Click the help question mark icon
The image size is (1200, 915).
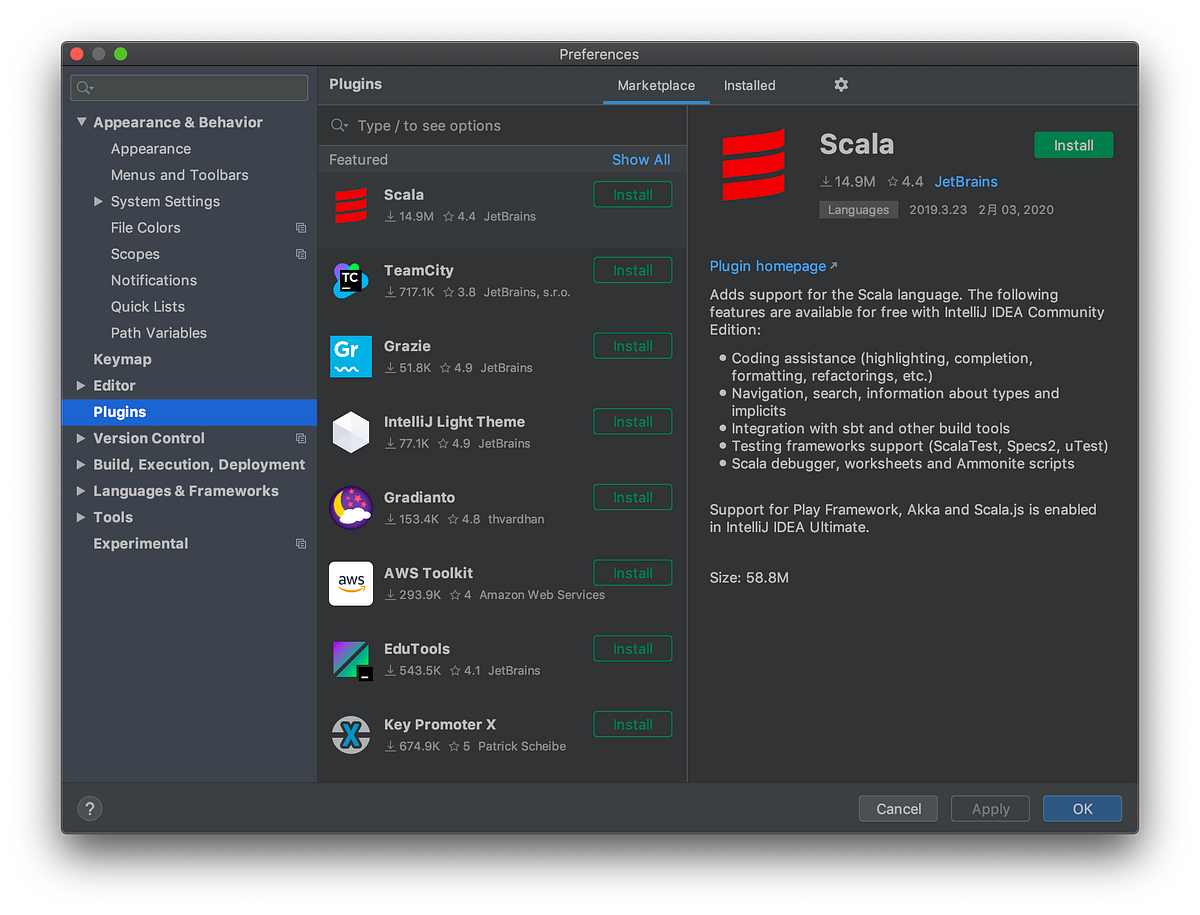click(x=90, y=808)
